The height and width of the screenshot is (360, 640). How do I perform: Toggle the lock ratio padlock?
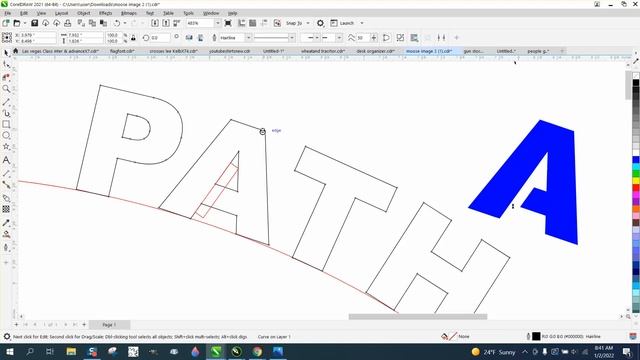(133, 38)
